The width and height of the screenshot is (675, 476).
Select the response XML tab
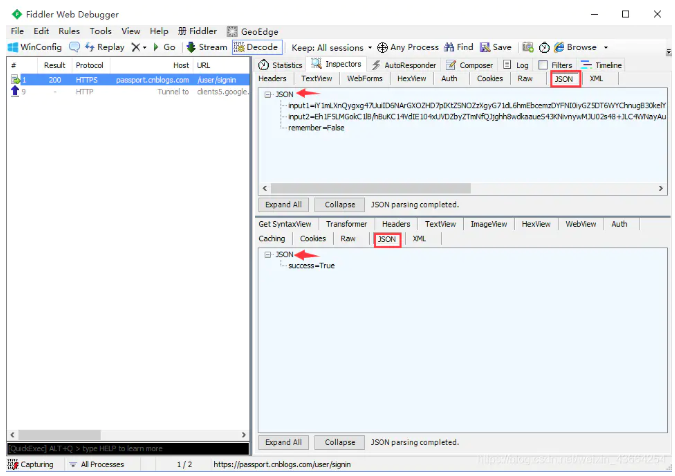[x=419, y=239]
